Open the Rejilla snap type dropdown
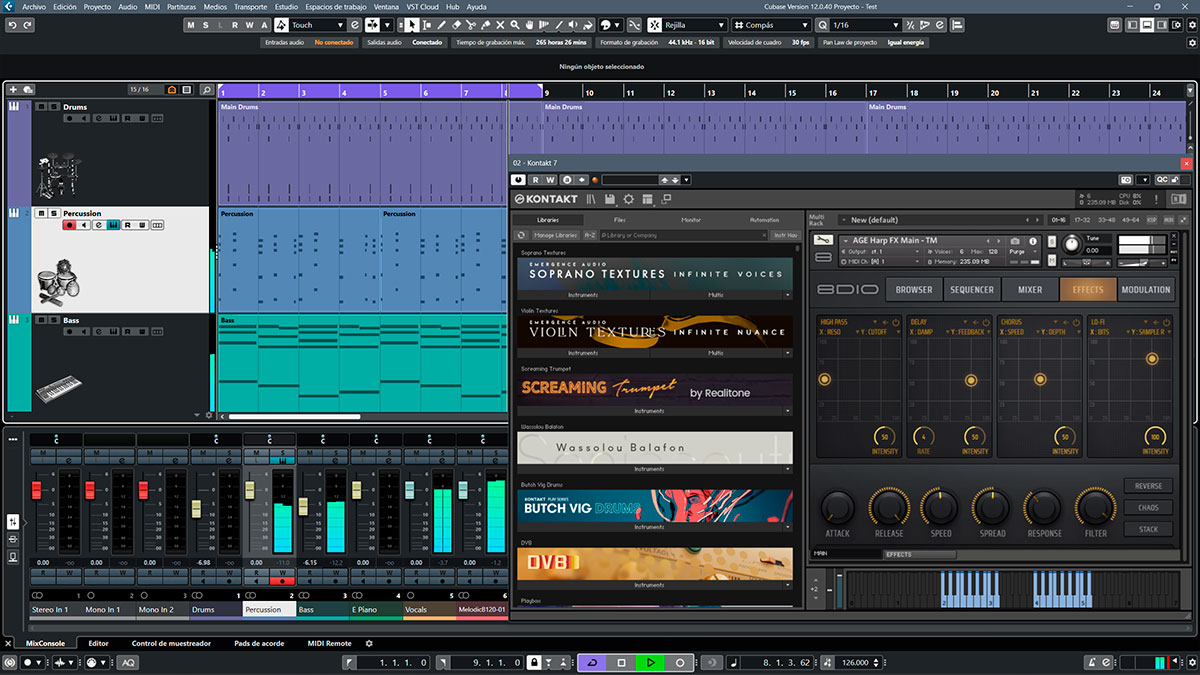The image size is (1200, 675). tap(720, 25)
